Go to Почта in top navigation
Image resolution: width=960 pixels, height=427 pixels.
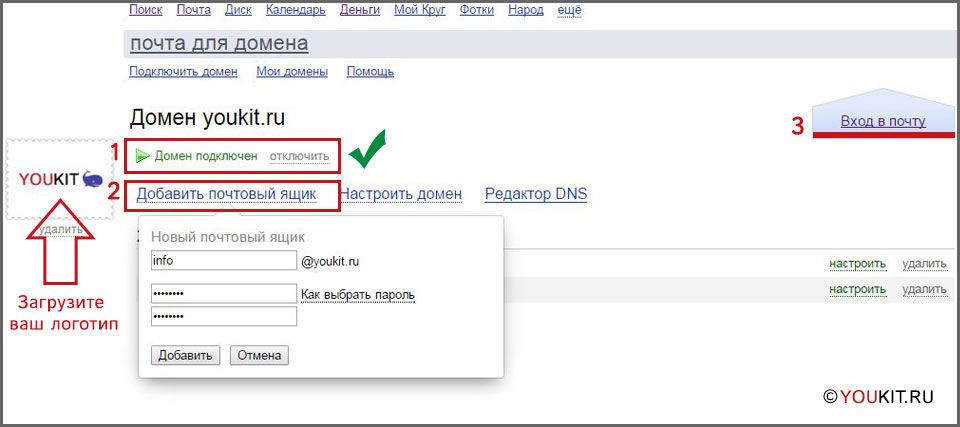point(193,10)
